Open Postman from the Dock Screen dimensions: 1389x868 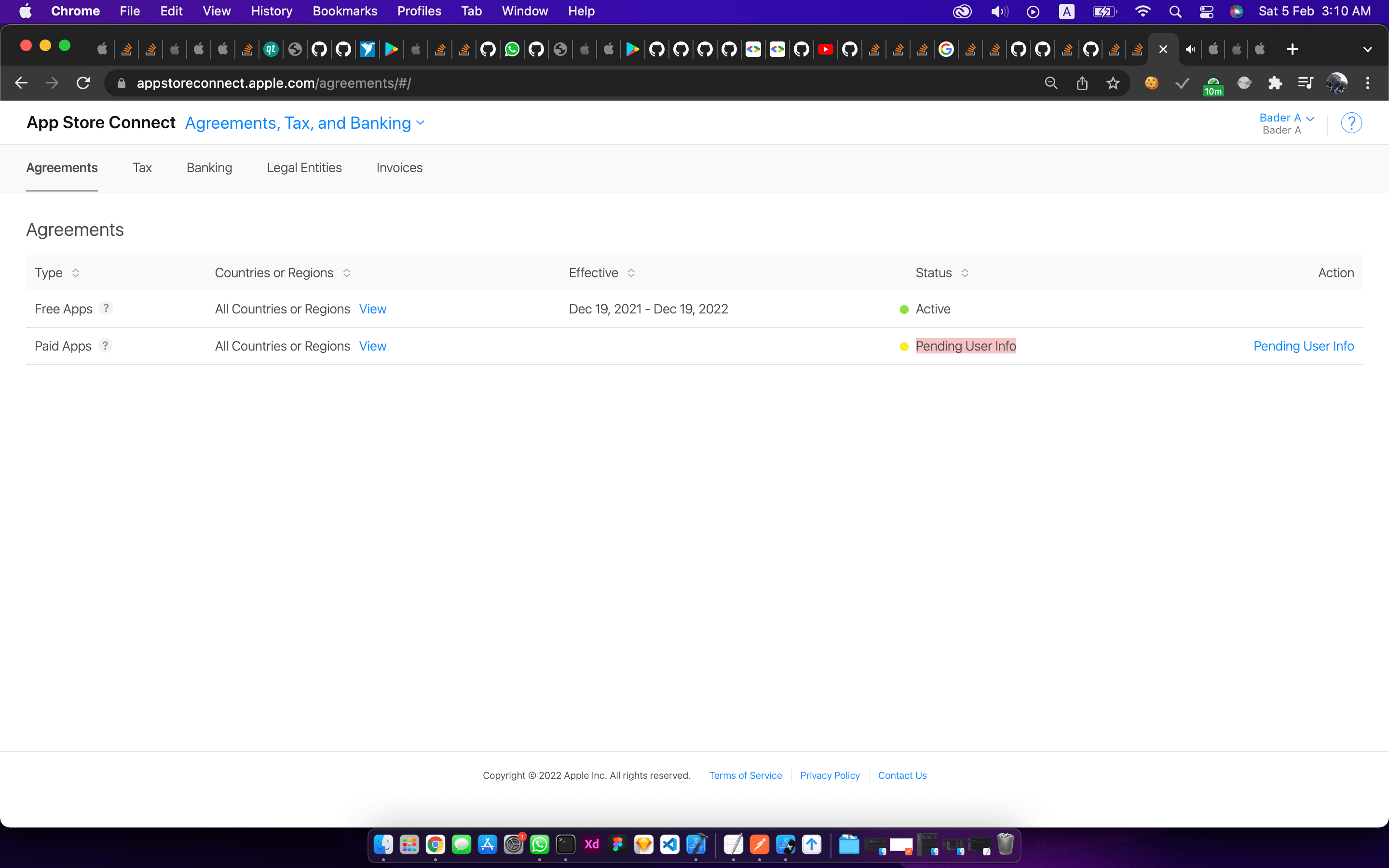(x=759, y=844)
